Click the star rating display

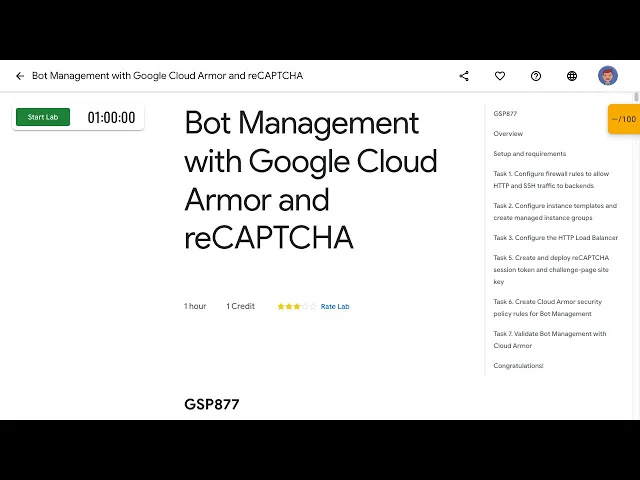click(297, 307)
